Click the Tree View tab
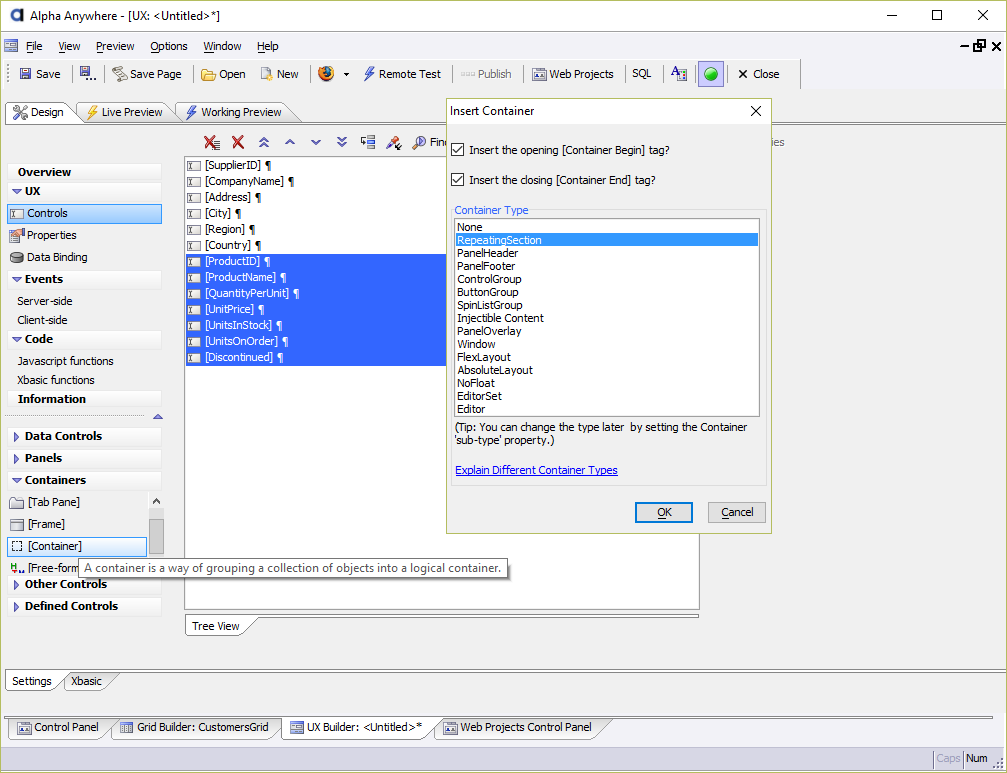 [x=216, y=626]
